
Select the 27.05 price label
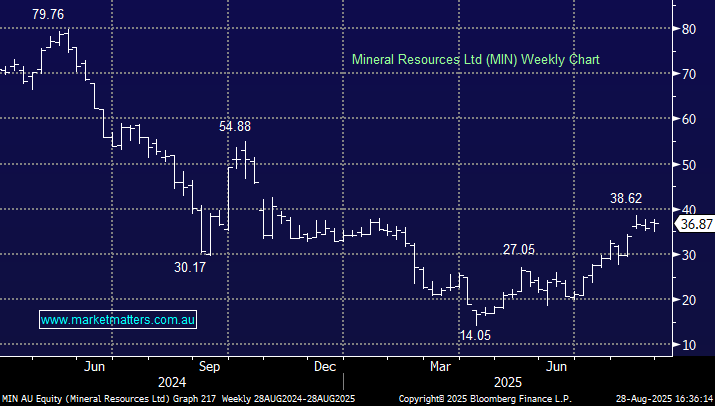coord(518,250)
